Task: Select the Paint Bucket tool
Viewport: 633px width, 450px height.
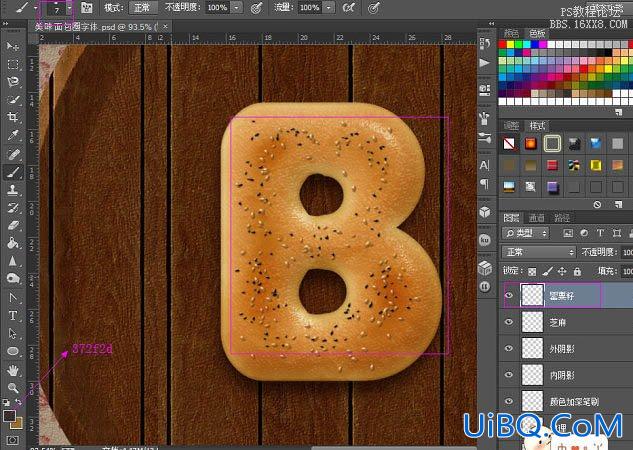Action: pos(13,243)
